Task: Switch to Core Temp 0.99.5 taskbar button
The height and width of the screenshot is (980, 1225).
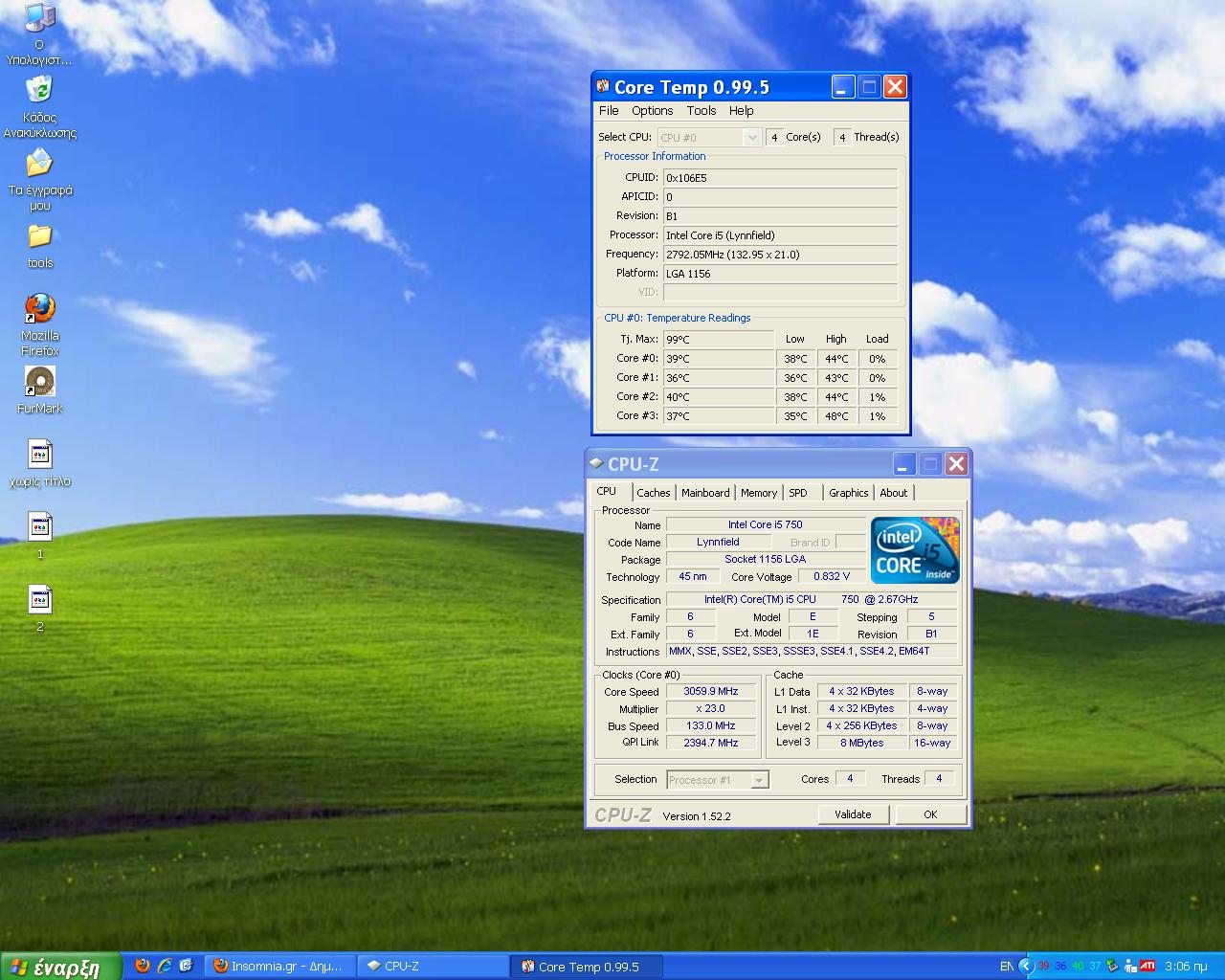Action: click(x=588, y=966)
